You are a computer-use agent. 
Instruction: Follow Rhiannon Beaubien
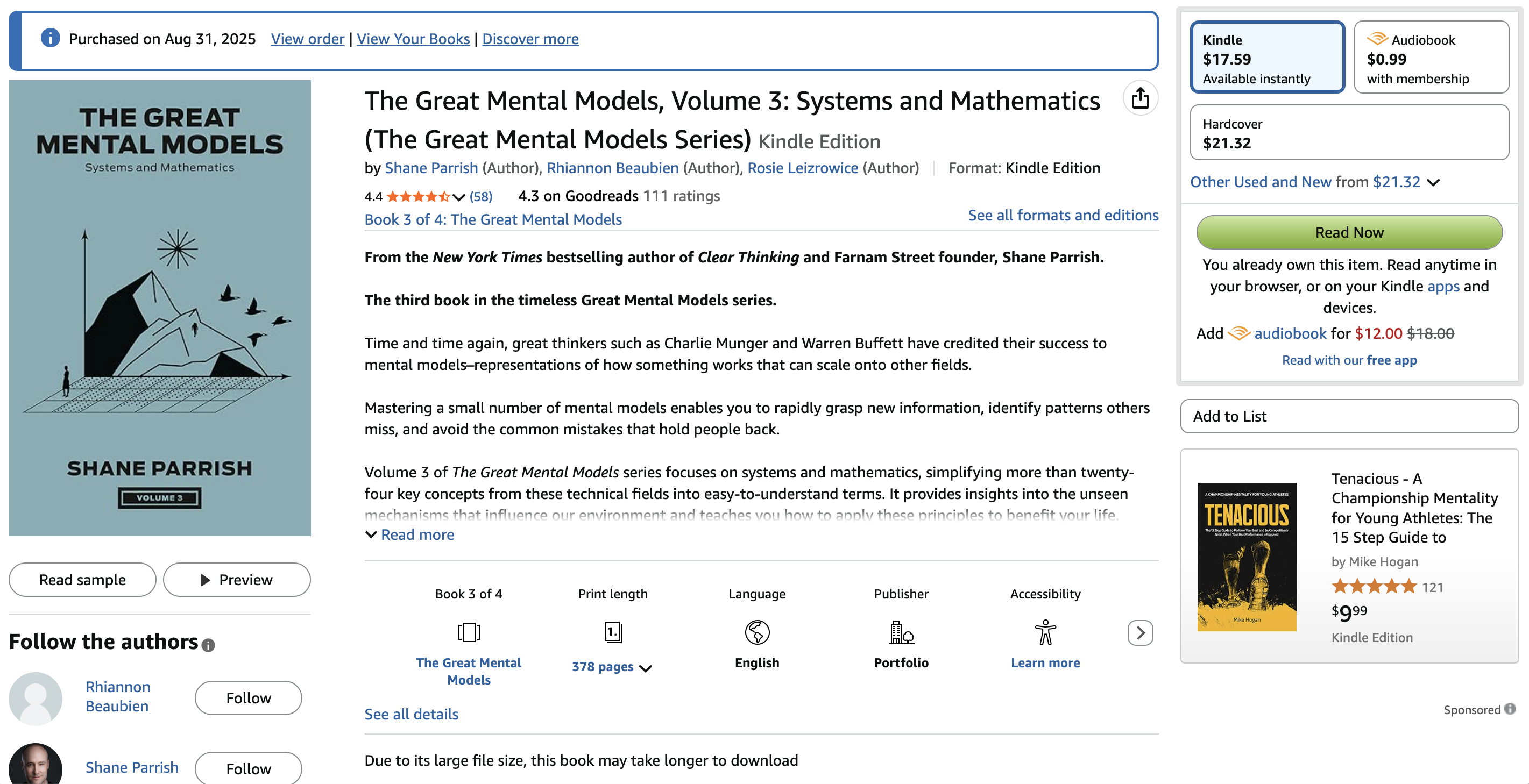pos(248,698)
